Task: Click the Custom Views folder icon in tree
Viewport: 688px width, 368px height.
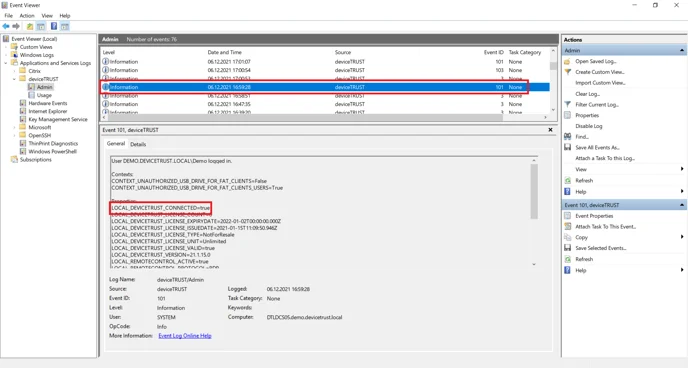Action: point(14,46)
